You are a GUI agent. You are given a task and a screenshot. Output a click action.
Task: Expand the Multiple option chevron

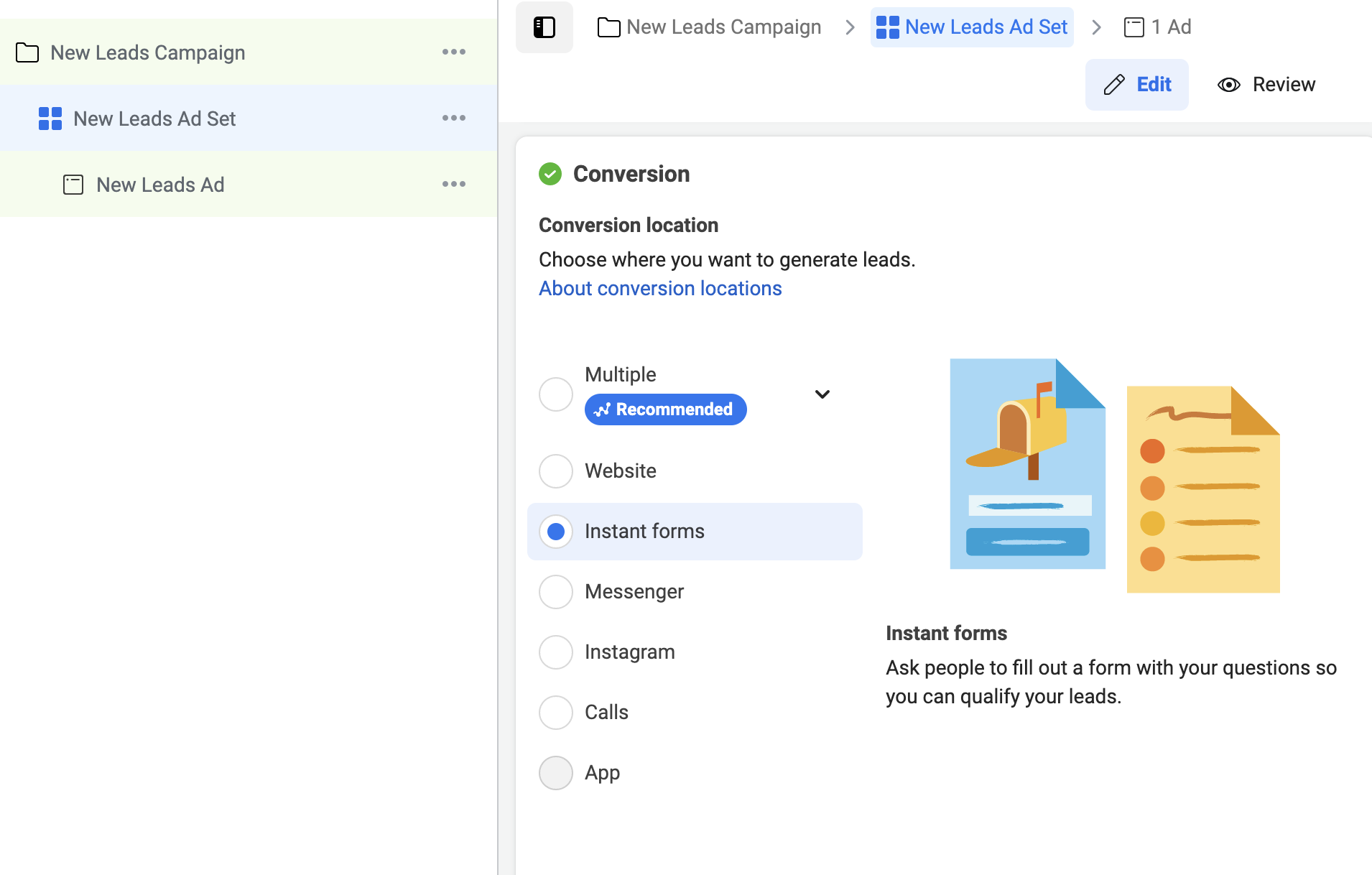(x=822, y=394)
